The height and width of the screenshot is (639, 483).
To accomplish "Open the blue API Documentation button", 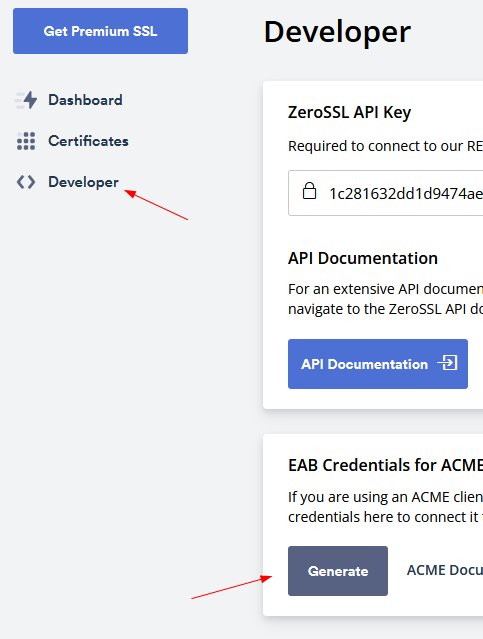I will pos(378,364).
